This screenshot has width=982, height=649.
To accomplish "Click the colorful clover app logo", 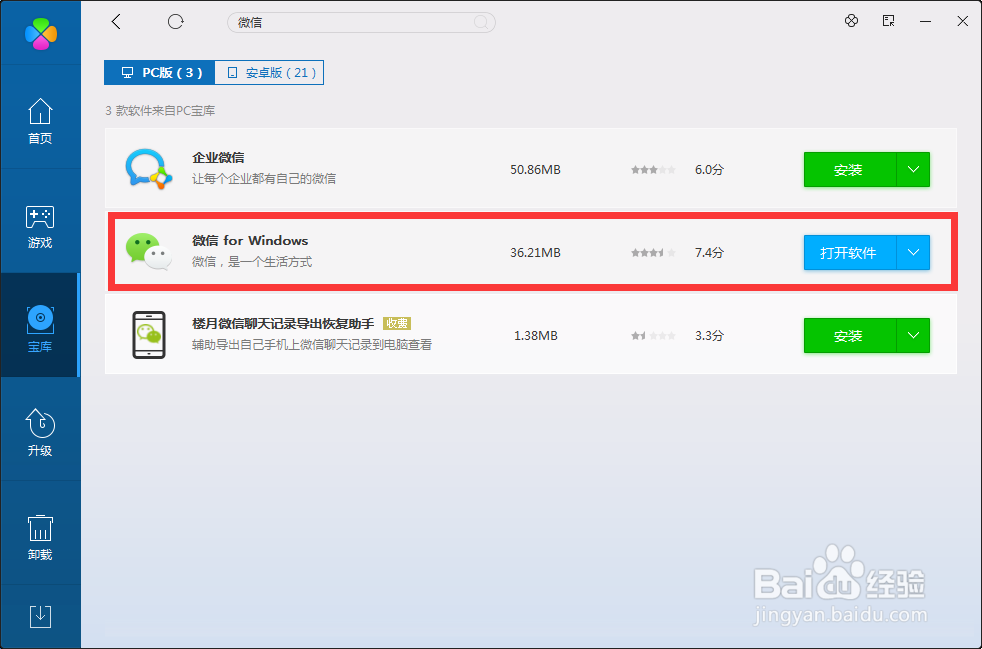I will point(41,33).
